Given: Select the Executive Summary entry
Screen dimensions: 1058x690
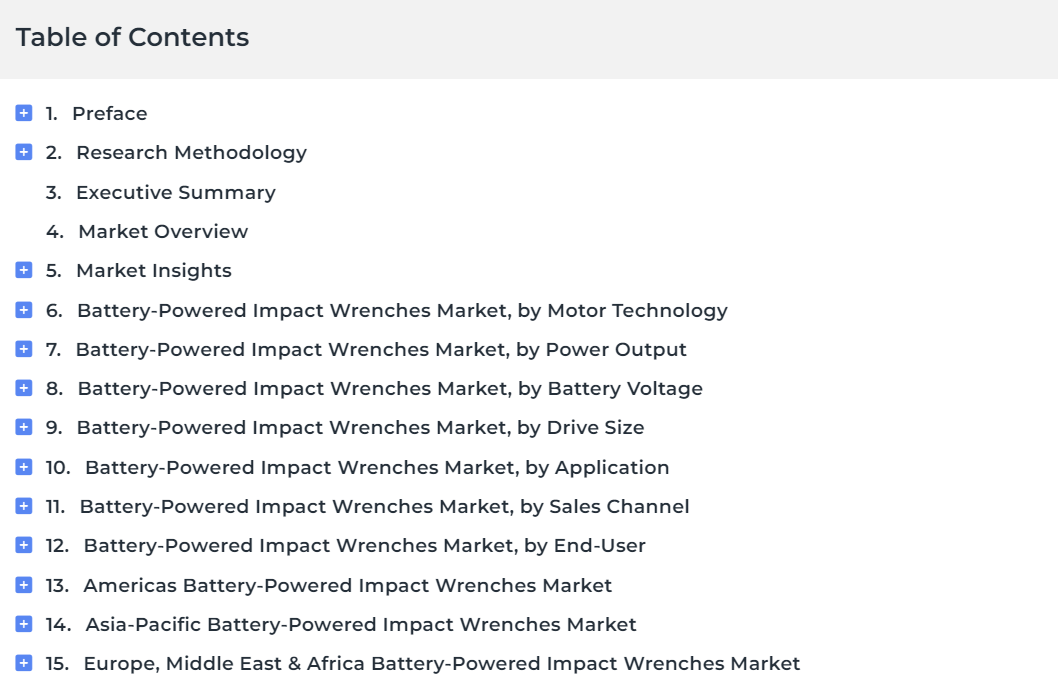Looking at the screenshot, I should click(175, 192).
